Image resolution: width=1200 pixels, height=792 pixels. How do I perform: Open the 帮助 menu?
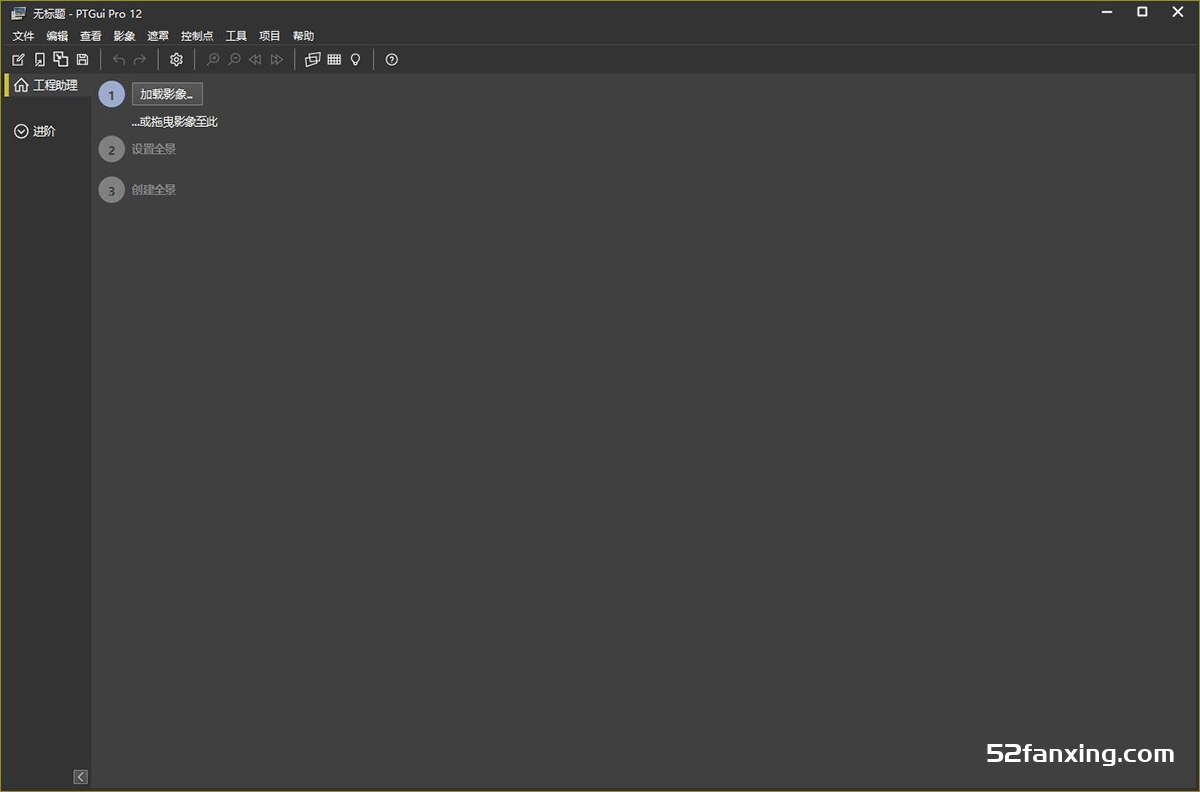coord(303,36)
